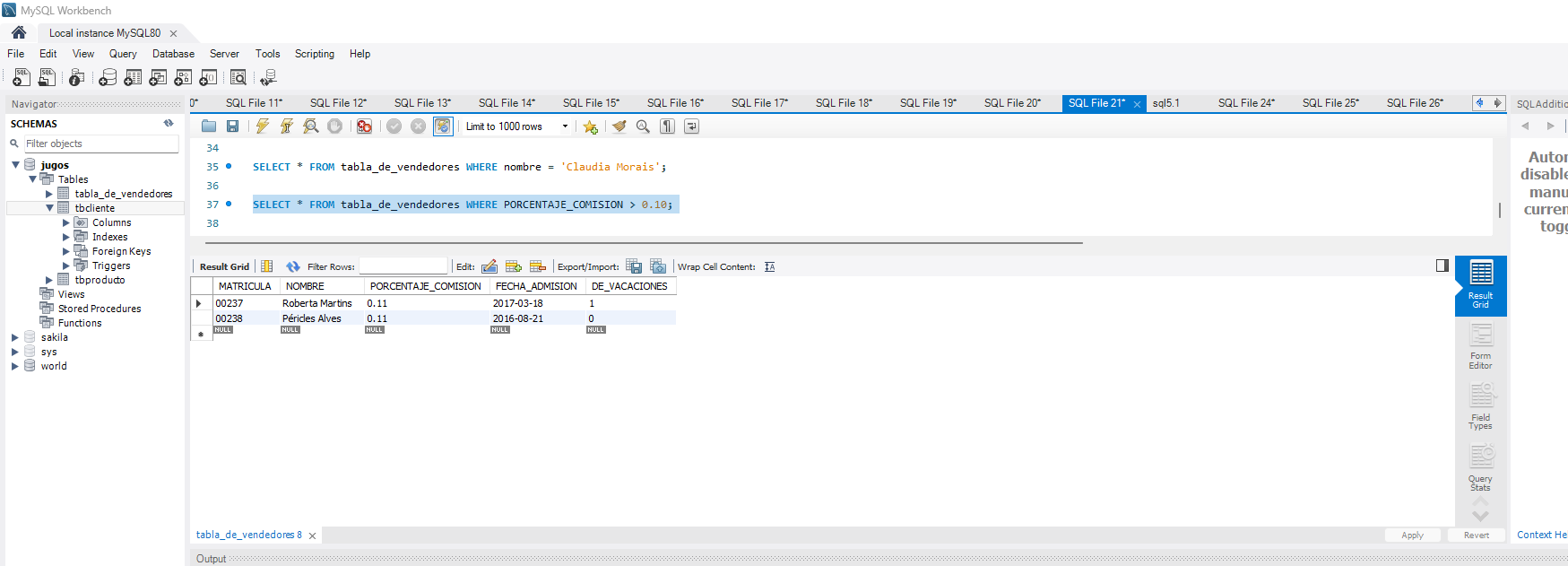The image size is (1568, 566).
Task: Toggle invisible characters display
Action: [667, 126]
